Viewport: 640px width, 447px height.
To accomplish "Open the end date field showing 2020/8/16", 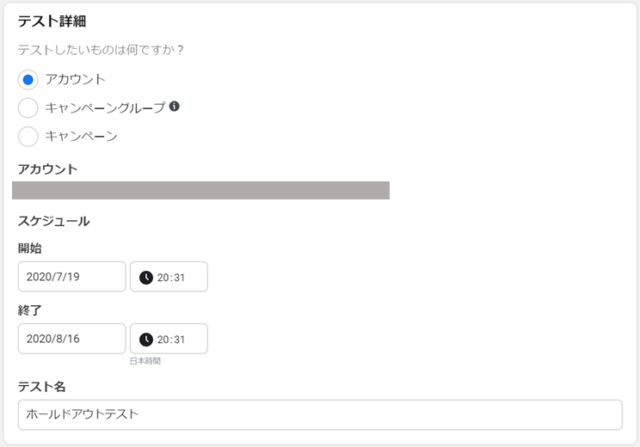I will click(72, 338).
